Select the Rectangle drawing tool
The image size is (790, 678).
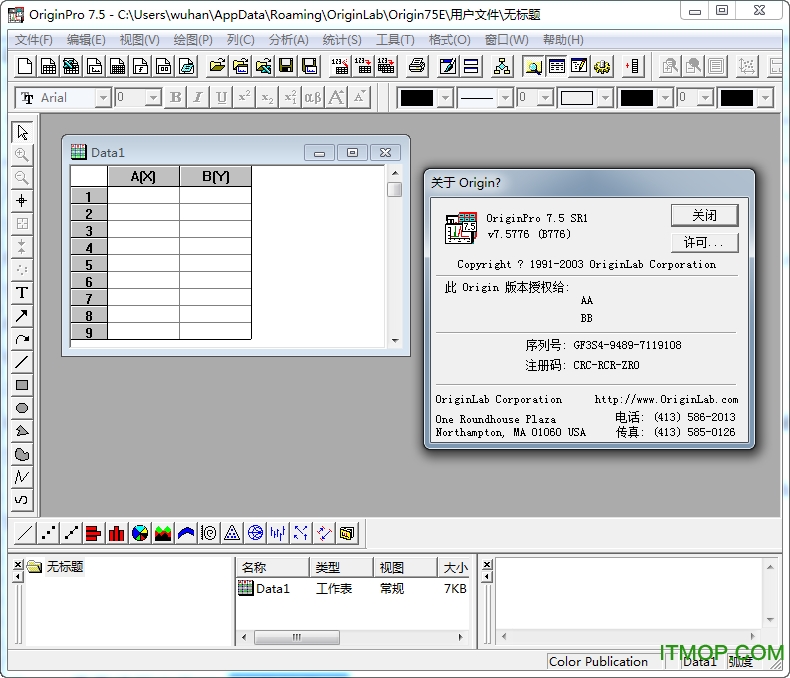[x=22, y=385]
